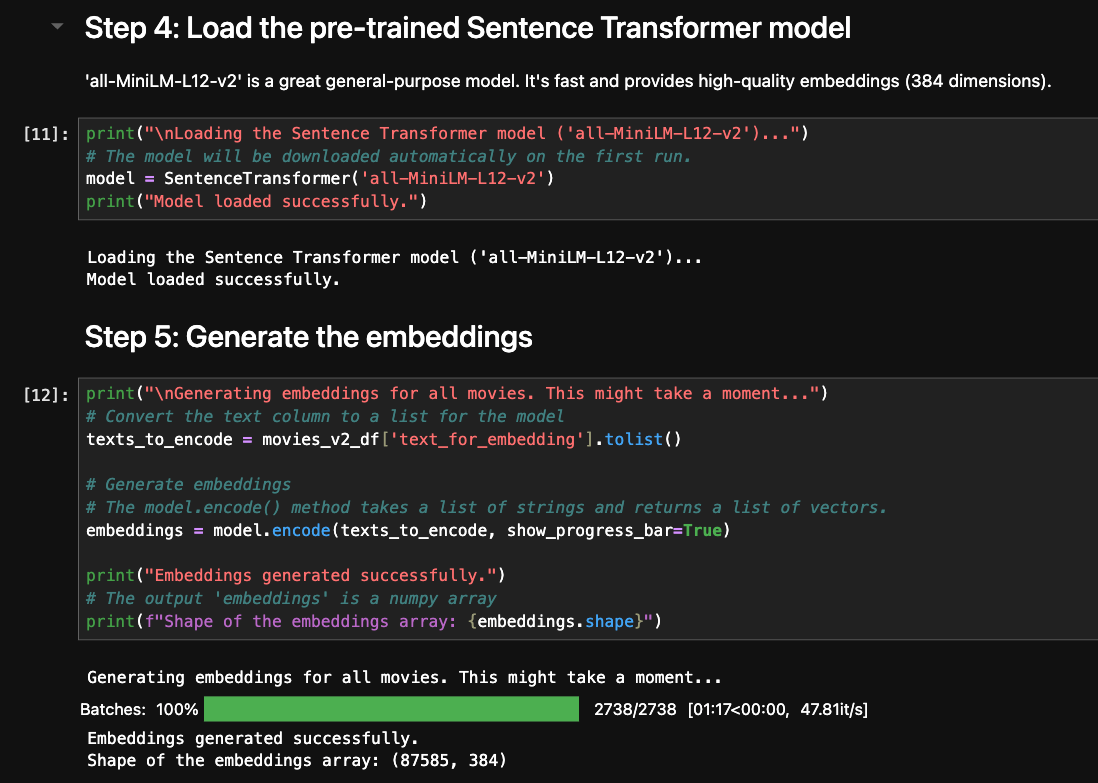Click the print 'Model loaded successfully.' code line
Viewport: 1098px width, 783px height.
point(256,202)
